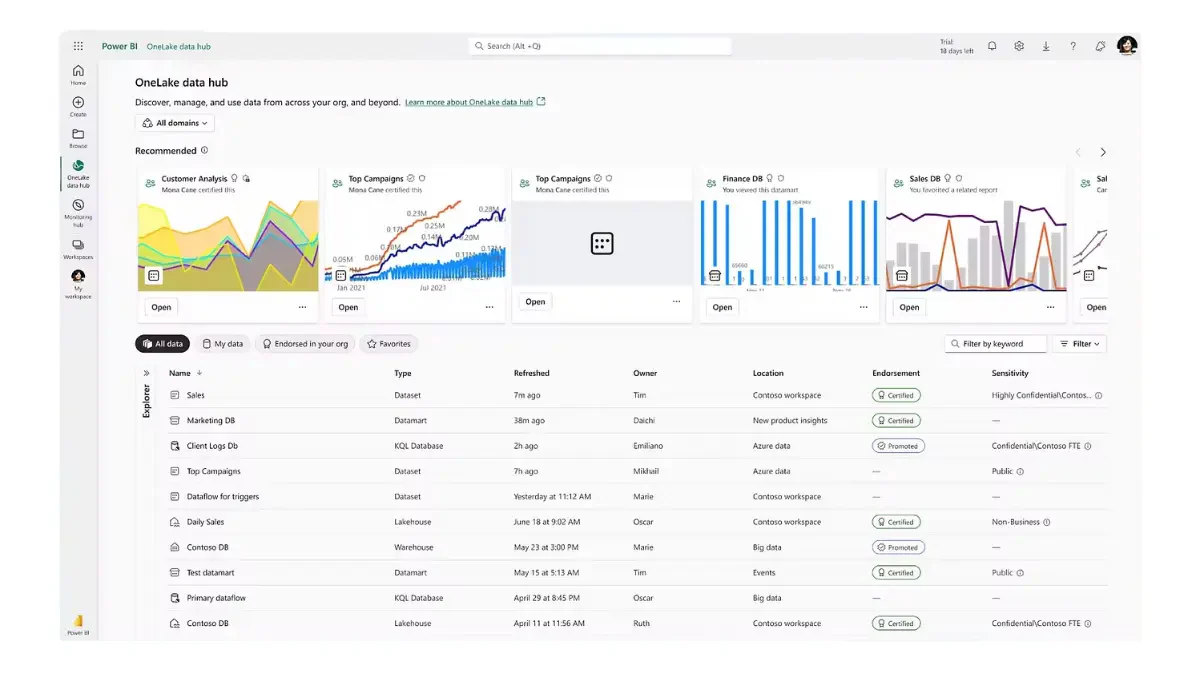Select the All data tab

tap(162, 343)
